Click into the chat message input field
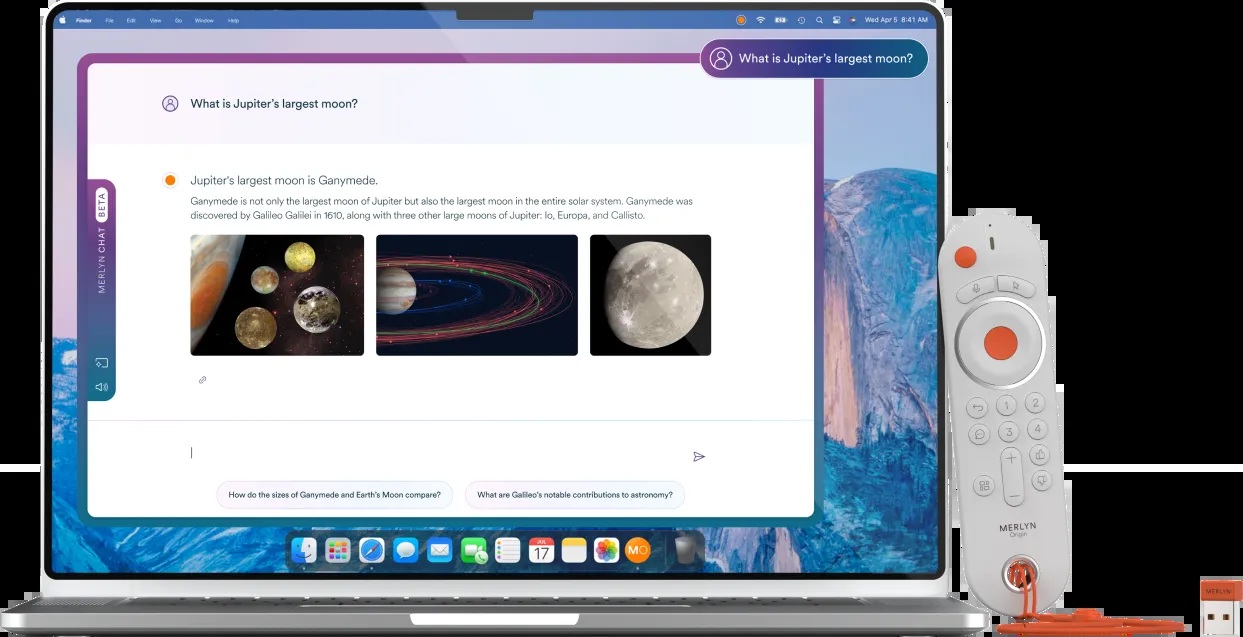The width and height of the screenshot is (1243, 637). pyautogui.click(x=436, y=453)
